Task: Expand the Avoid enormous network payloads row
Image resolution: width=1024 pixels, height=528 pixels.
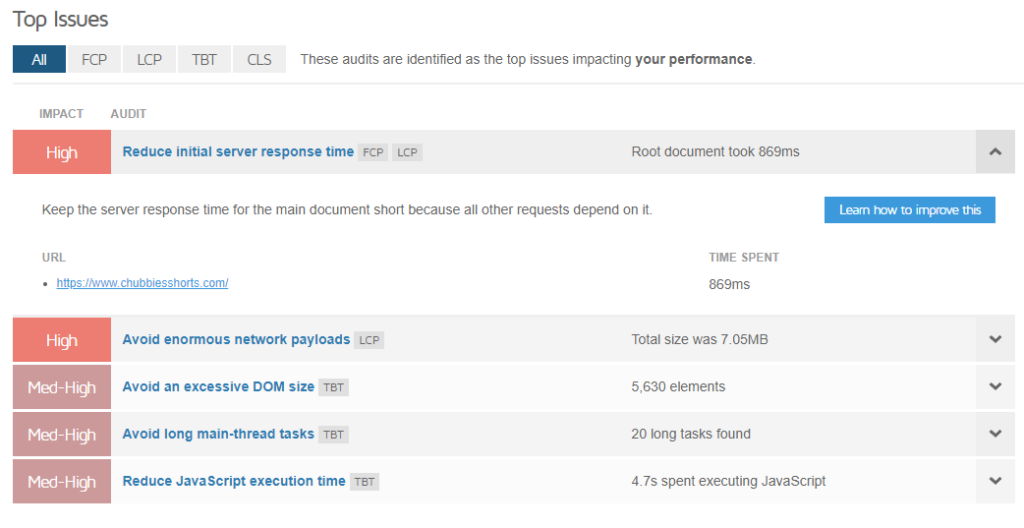Action: pos(994,339)
